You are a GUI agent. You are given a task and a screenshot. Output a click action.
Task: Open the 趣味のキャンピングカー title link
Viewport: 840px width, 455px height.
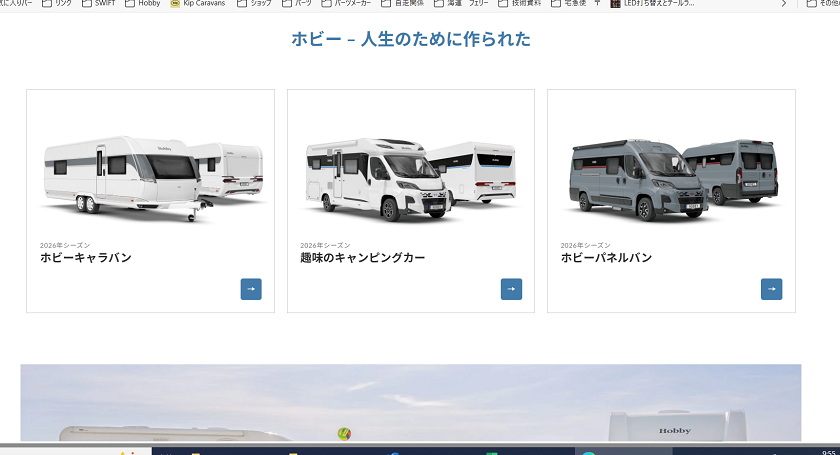pyautogui.click(x=363, y=258)
